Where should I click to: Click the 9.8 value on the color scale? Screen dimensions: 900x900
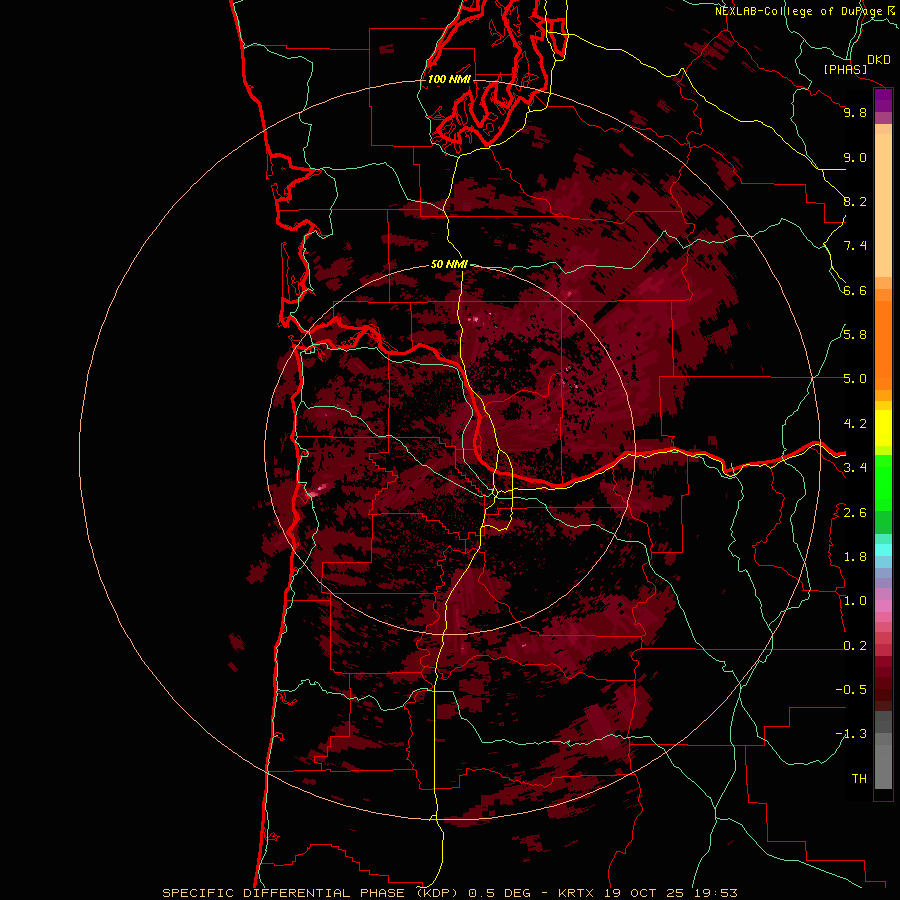855,112
